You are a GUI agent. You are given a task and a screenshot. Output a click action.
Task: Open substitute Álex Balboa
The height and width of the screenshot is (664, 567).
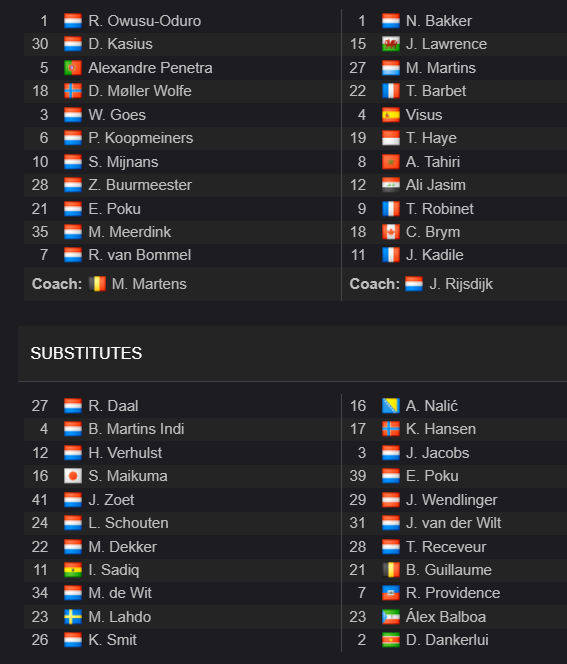coord(445,617)
